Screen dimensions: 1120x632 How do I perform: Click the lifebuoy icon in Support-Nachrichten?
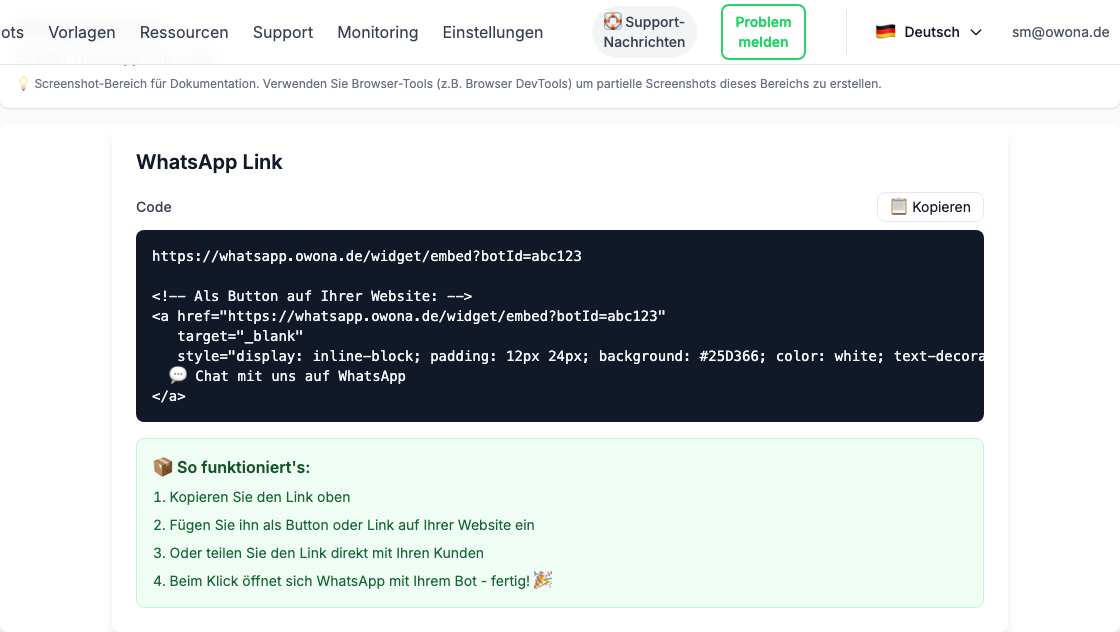(613, 21)
